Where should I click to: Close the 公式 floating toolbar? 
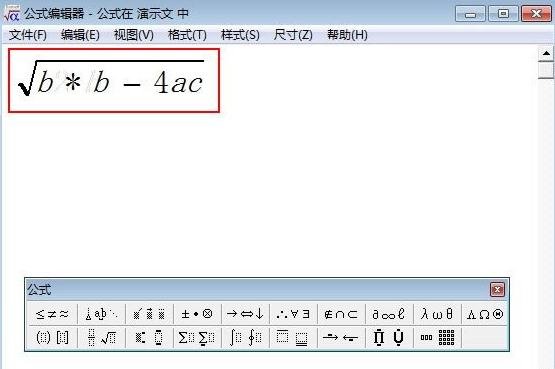pos(497,289)
